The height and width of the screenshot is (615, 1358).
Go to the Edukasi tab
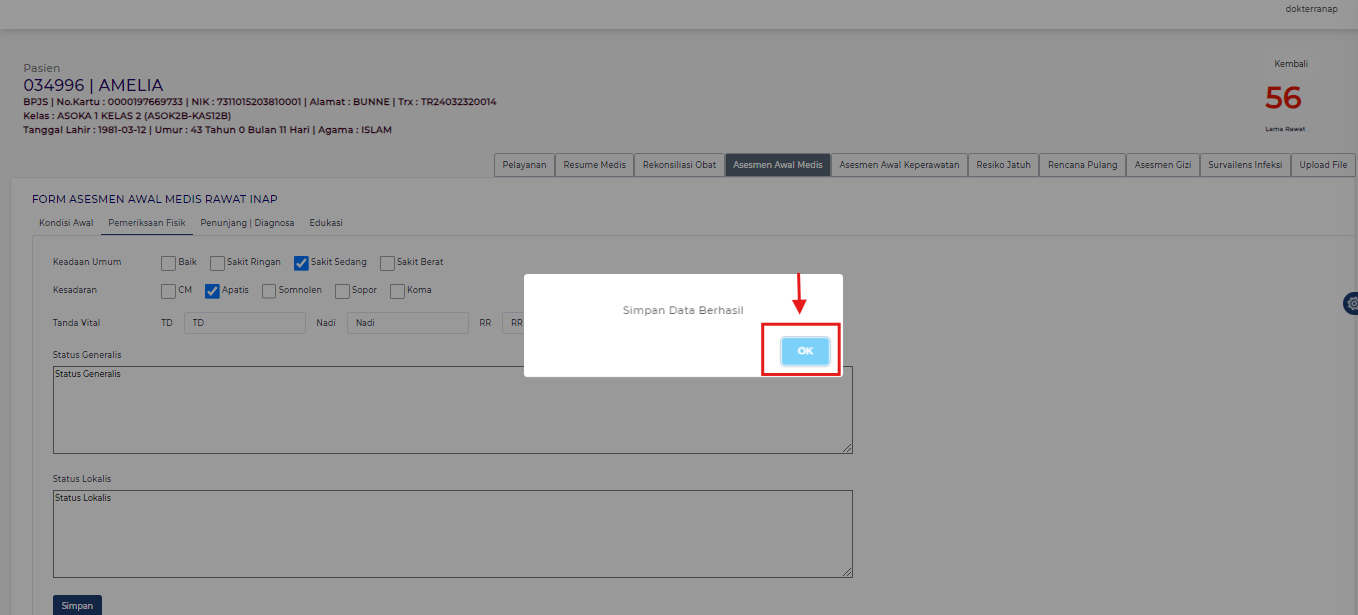pyautogui.click(x=326, y=223)
